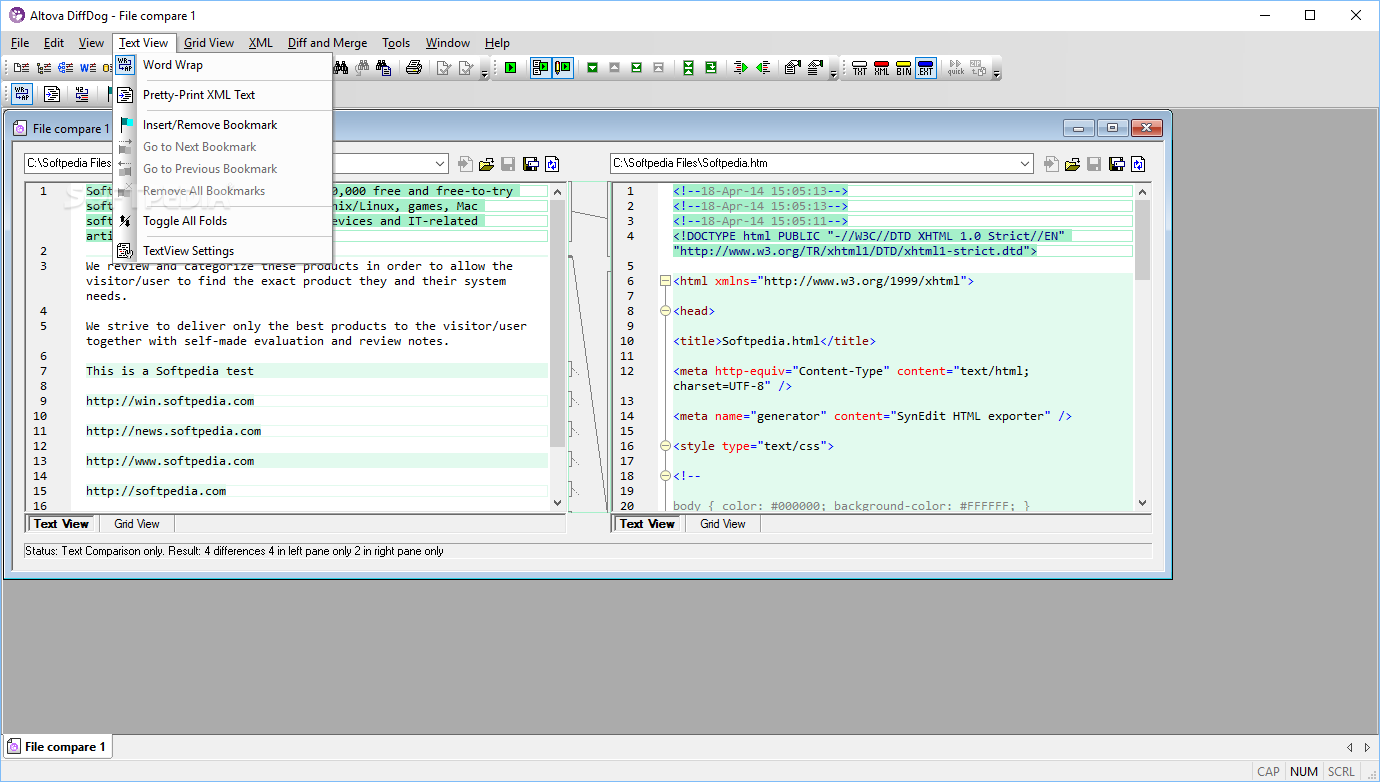The height and width of the screenshot is (782, 1380).
Task: Open the Tools menu
Action: pyautogui.click(x=396, y=43)
